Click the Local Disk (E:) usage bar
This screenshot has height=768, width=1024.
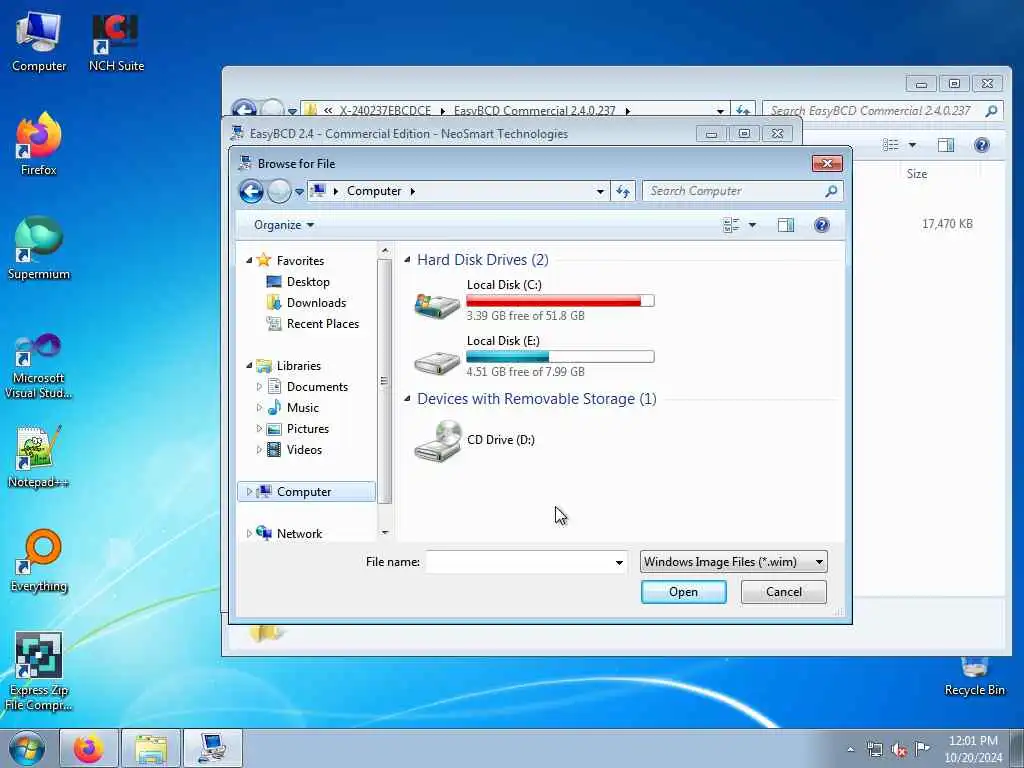560,357
